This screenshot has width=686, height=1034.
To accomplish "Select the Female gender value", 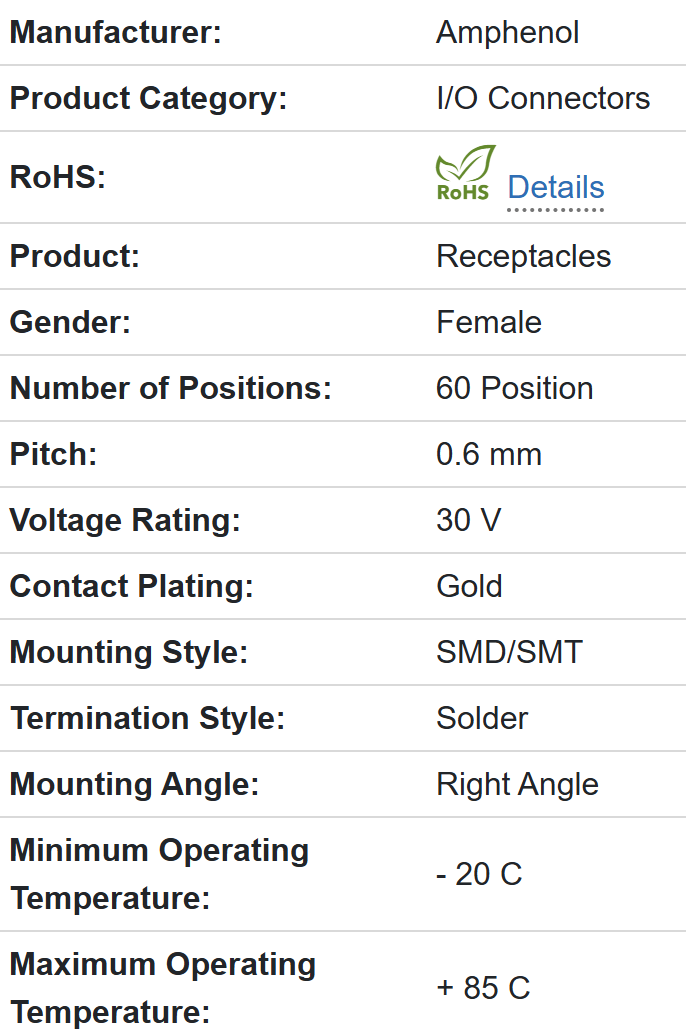I will 489,323.
